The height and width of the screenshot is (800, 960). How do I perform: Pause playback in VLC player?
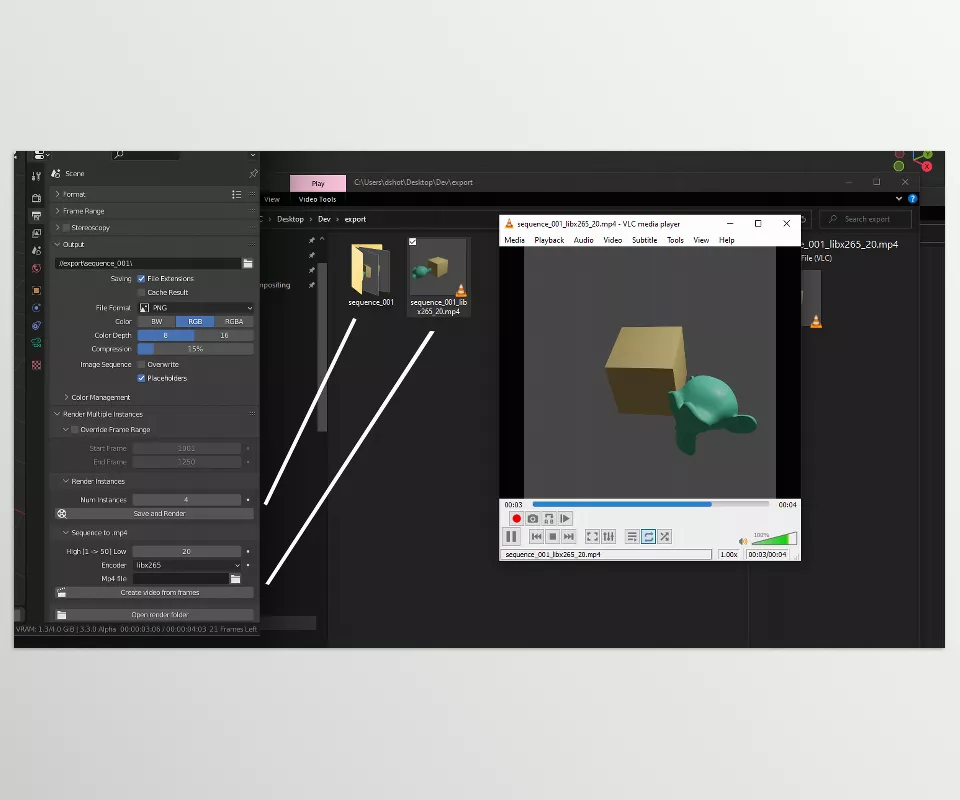pyautogui.click(x=512, y=537)
